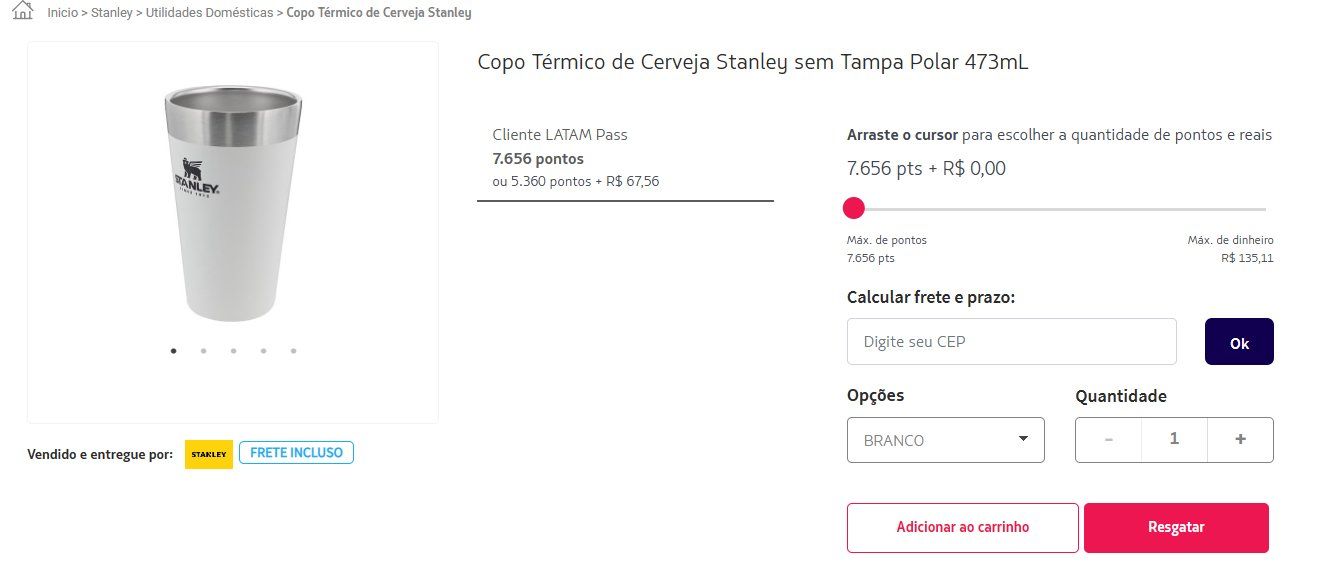1333x573 pixels.
Task: Select the first carousel dot
Action: point(174,351)
